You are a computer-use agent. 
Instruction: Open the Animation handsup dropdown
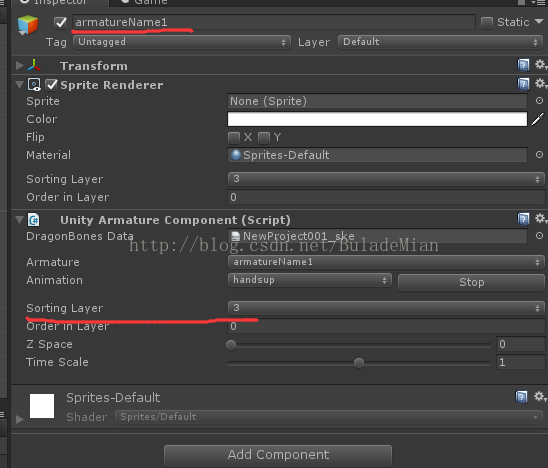pos(310,280)
